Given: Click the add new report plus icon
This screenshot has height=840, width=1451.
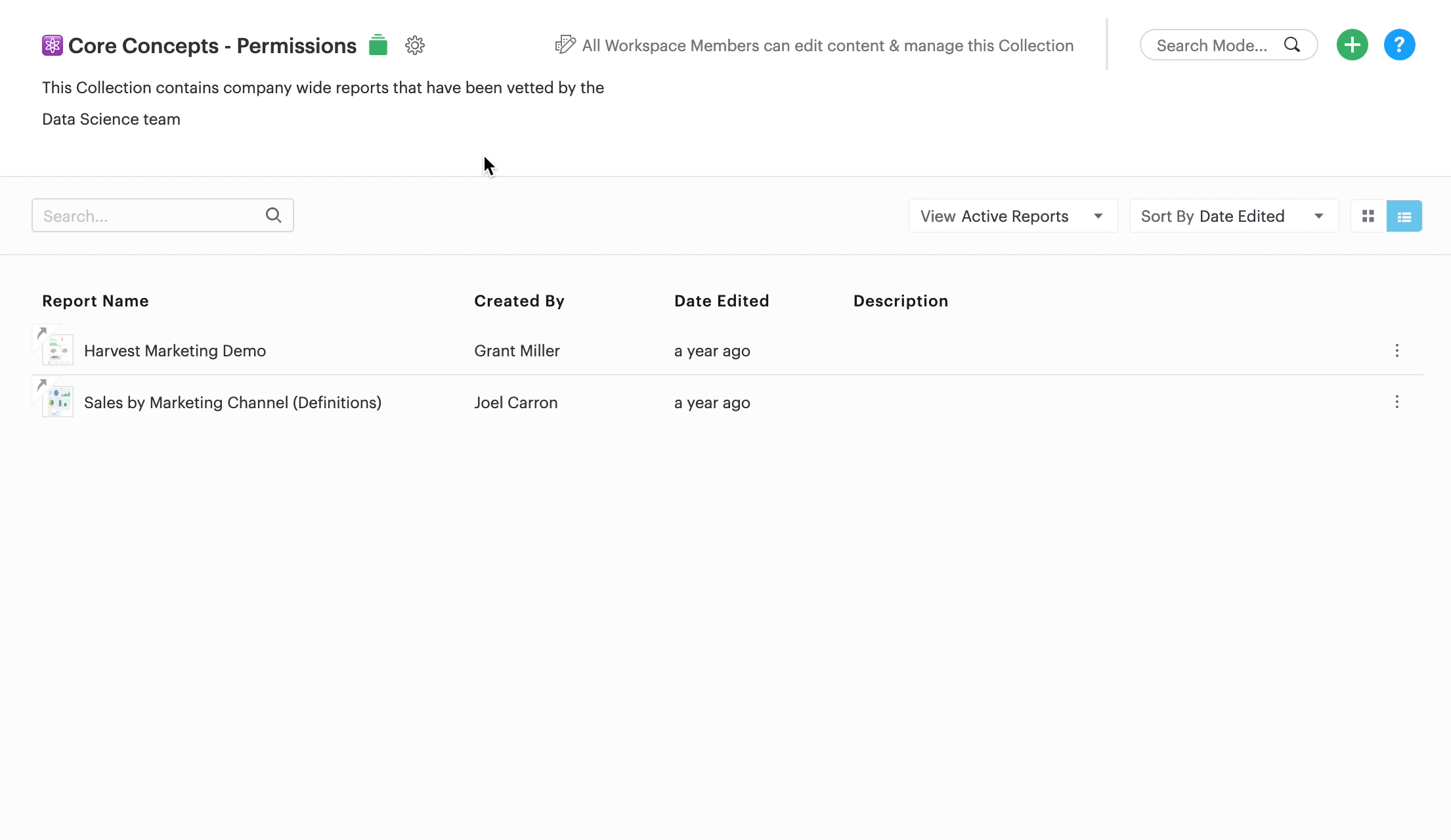Looking at the screenshot, I should point(1351,45).
